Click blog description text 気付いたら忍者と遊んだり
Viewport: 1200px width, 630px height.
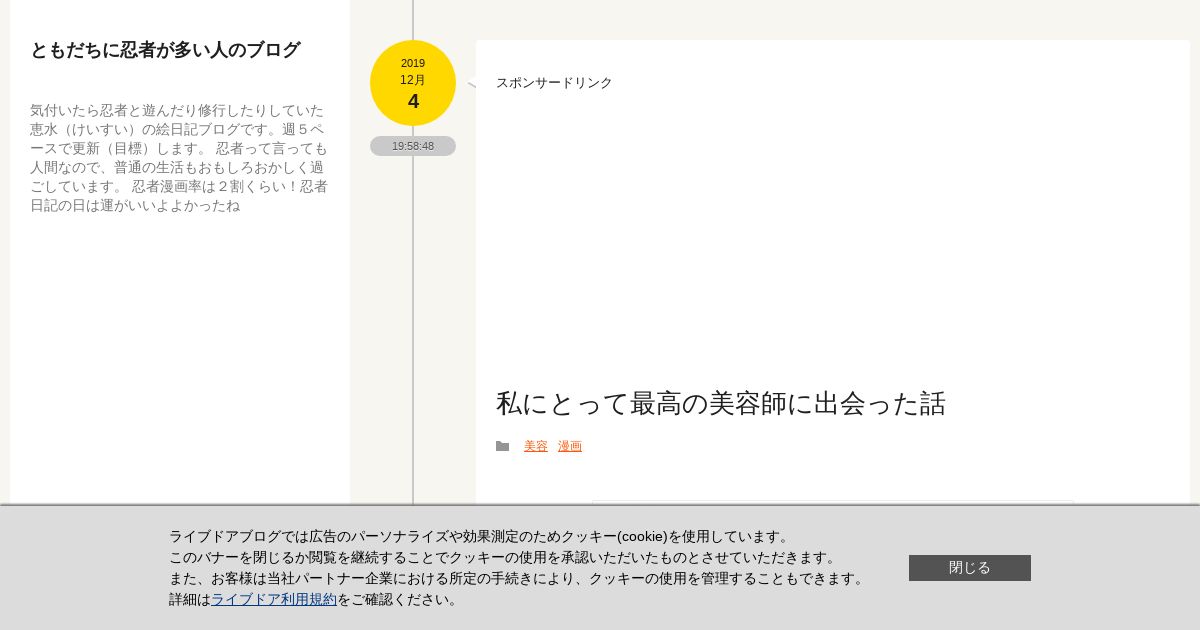coord(179,158)
